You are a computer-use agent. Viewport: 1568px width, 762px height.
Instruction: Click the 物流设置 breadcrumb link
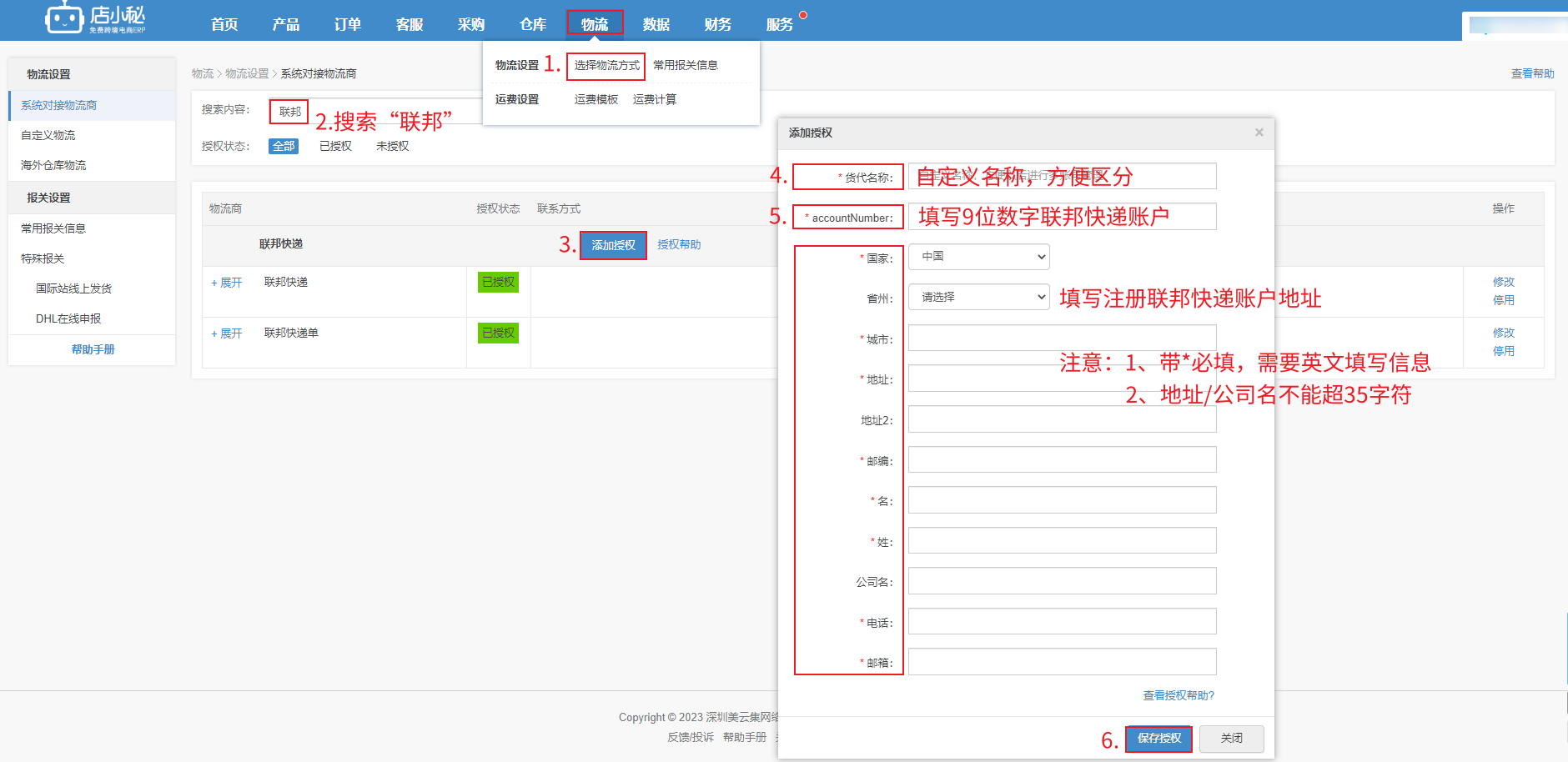tap(247, 73)
